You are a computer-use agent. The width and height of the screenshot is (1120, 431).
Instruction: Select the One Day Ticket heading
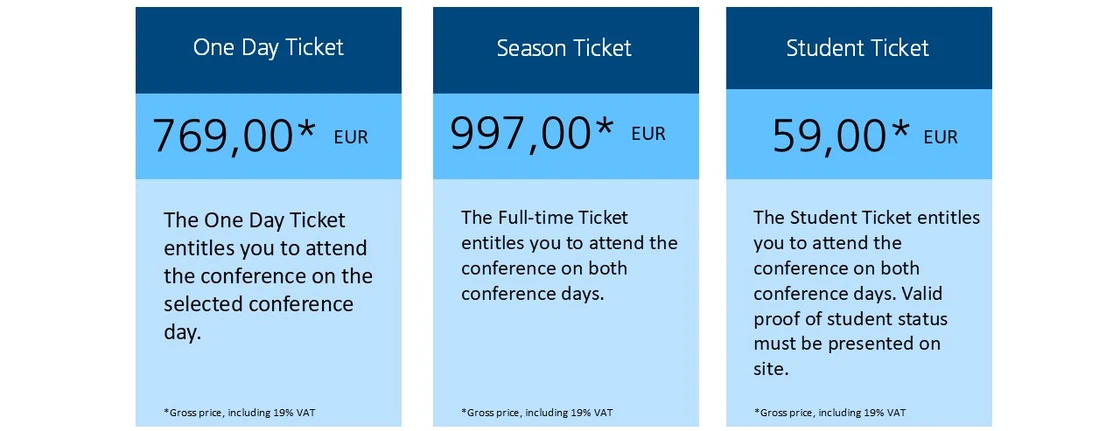[x=268, y=48]
